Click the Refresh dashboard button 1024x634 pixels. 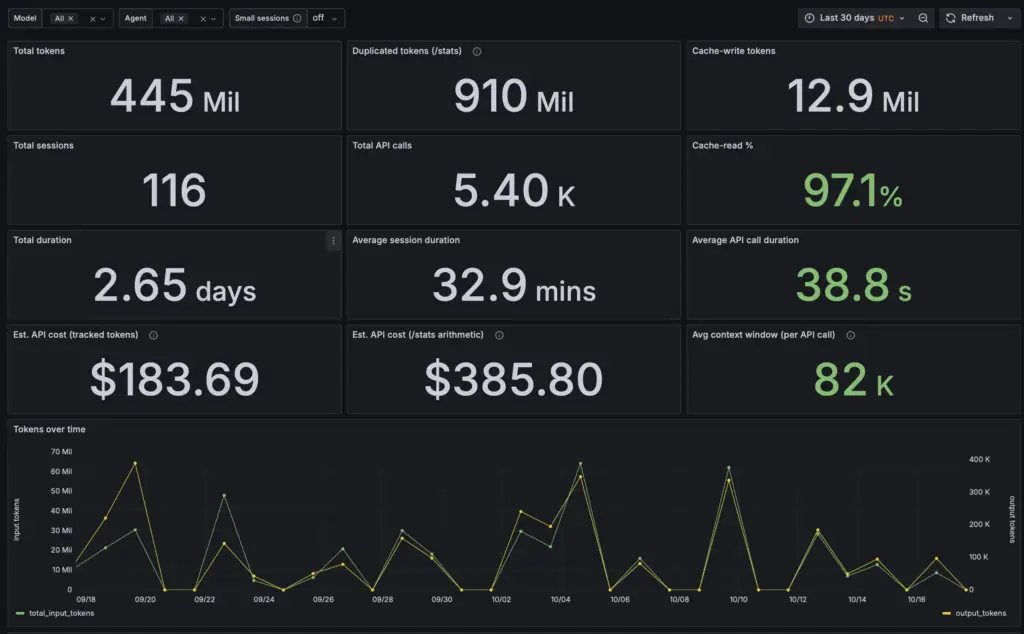pyautogui.click(x=970, y=18)
